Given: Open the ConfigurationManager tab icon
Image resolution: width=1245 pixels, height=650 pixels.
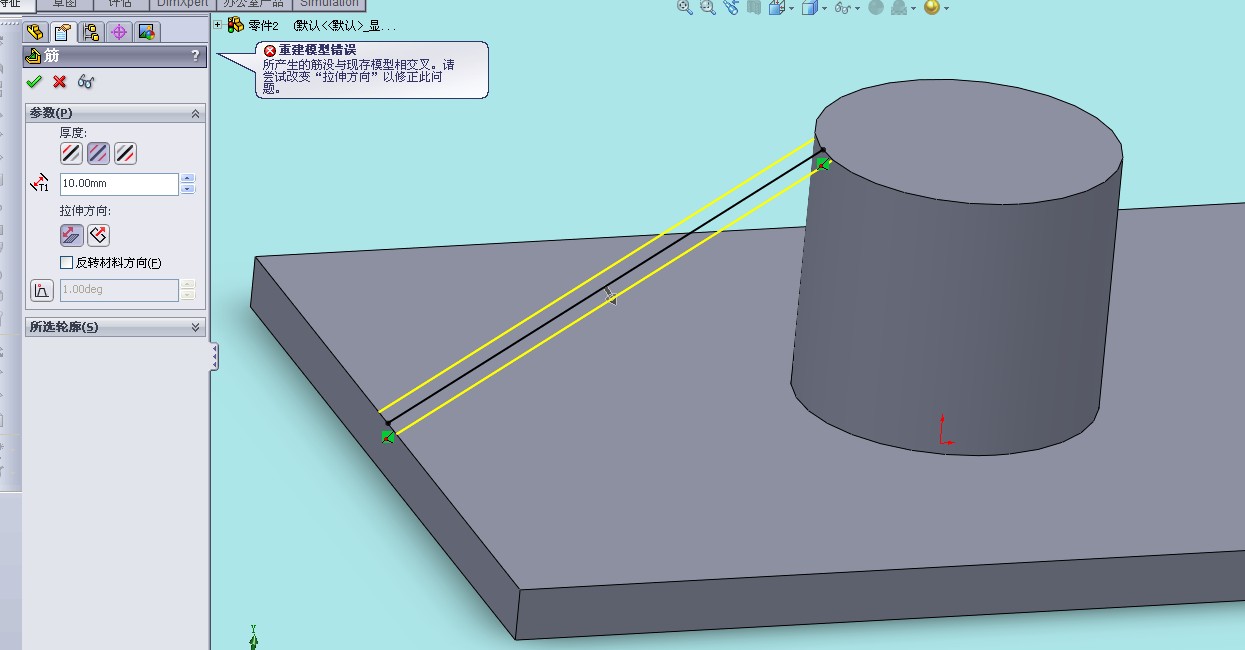Looking at the screenshot, I should (91, 32).
